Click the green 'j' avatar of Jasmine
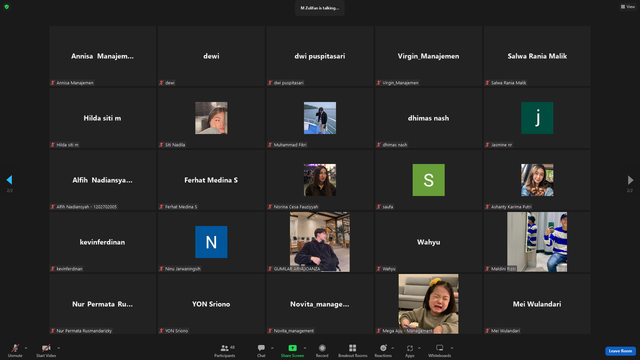The image size is (640, 360). point(537,118)
